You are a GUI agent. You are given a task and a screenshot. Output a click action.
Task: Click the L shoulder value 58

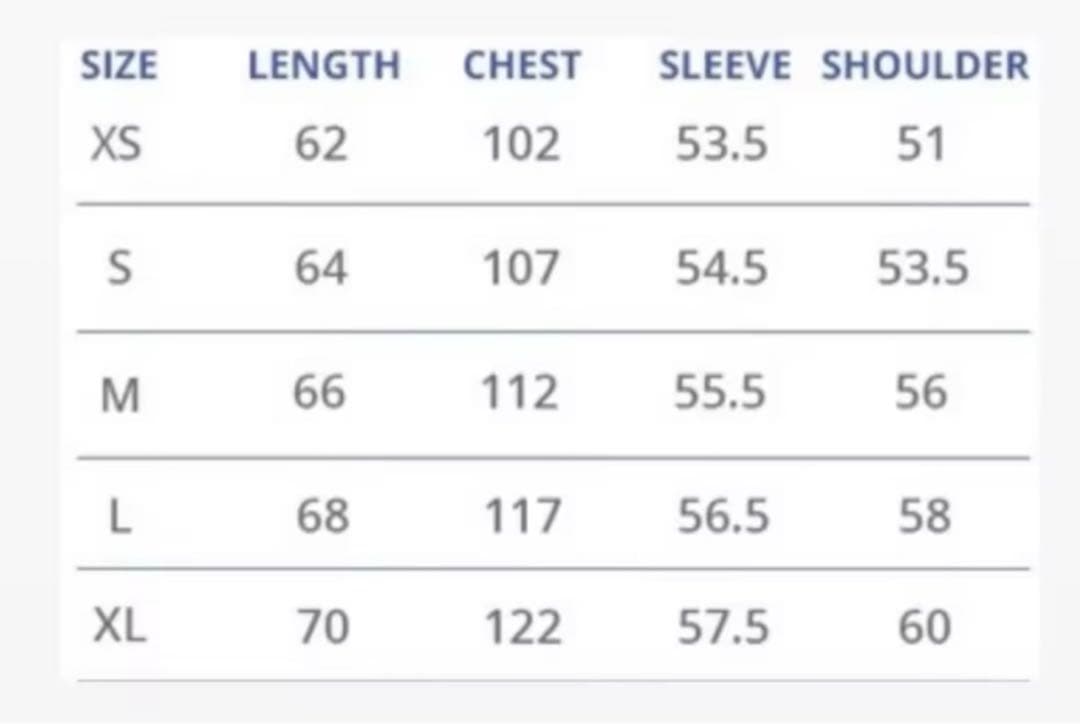click(x=922, y=517)
